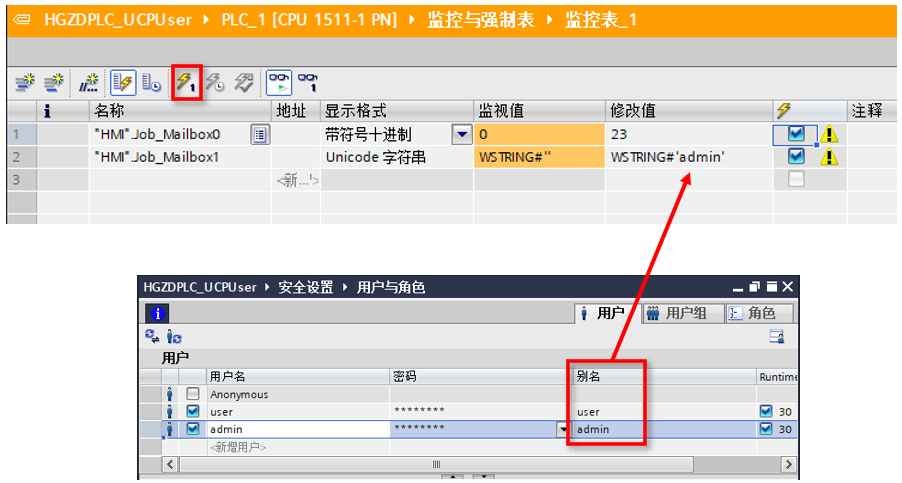
Task: Toggle Runtime checkbox in user row
Action: [766, 411]
